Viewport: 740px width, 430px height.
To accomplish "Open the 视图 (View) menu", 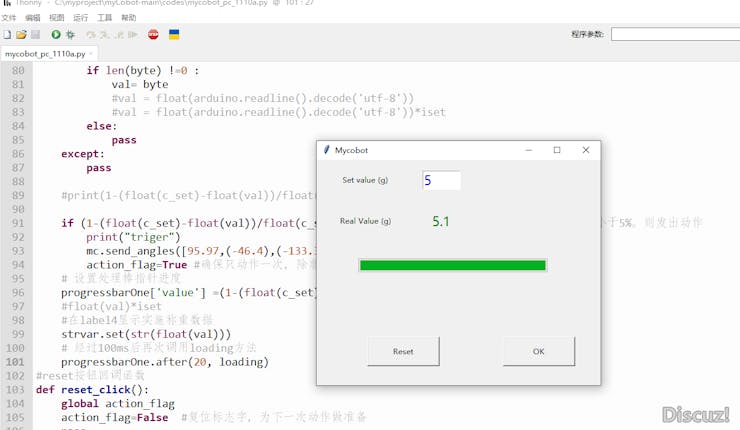I will [x=57, y=18].
